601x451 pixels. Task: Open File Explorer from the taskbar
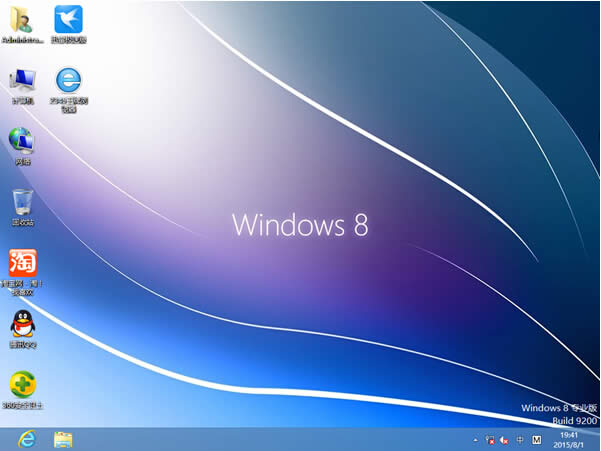pyautogui.click(x=63, y=439)
